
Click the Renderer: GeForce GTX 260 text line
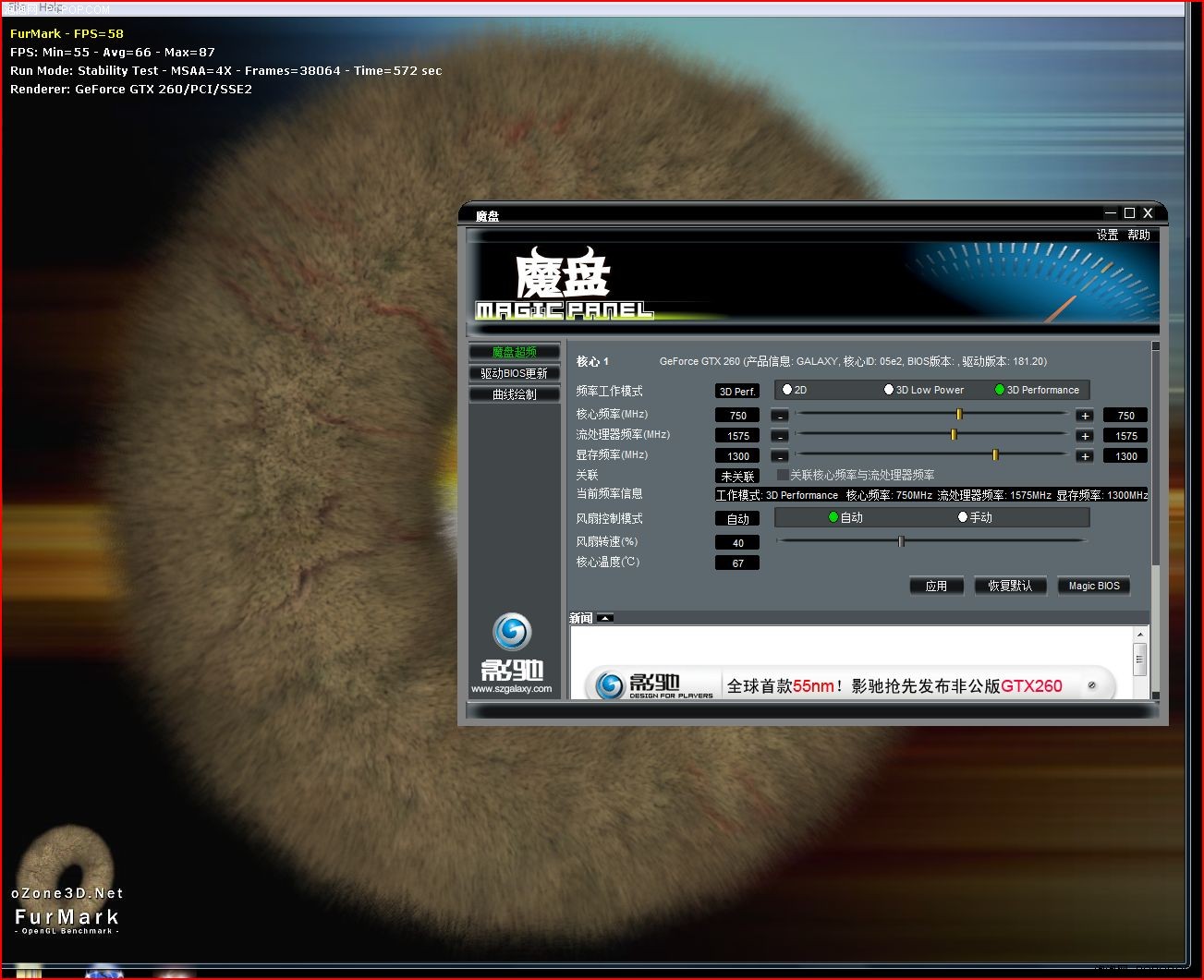click(131, 89)
